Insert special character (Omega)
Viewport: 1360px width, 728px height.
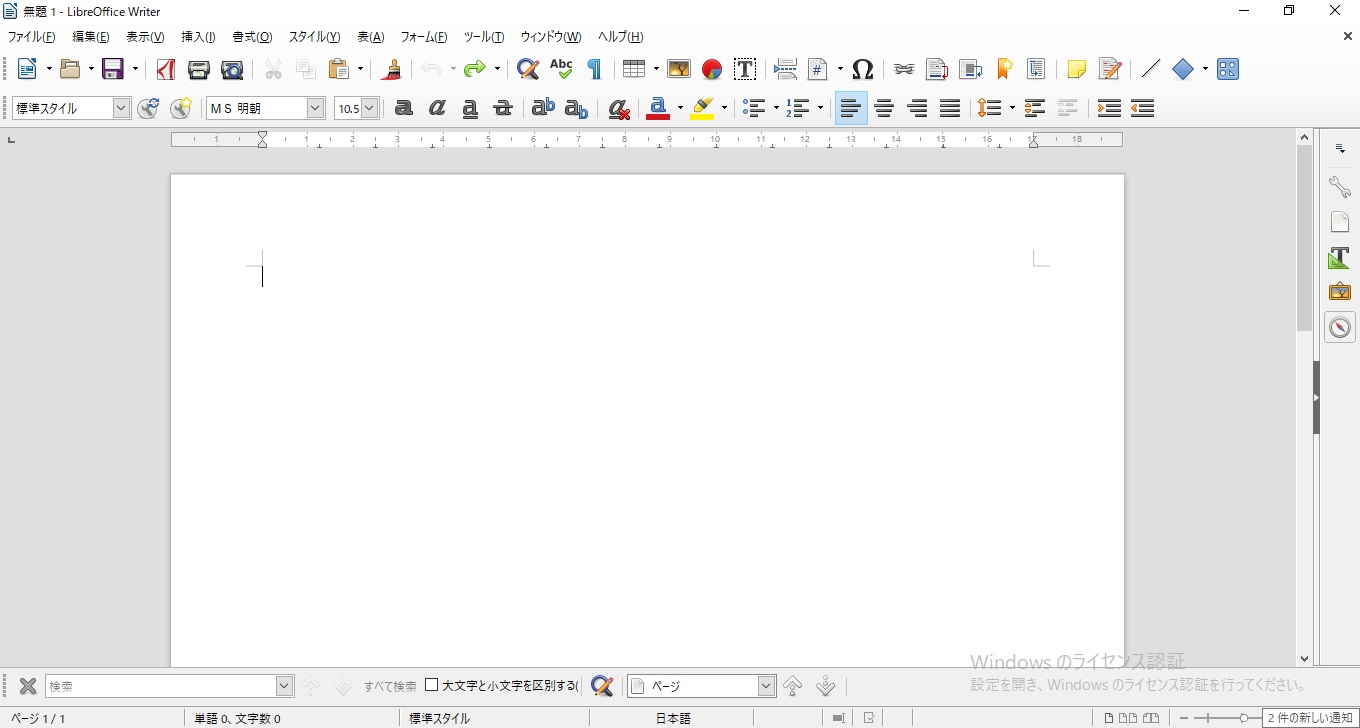coord(863,69)
